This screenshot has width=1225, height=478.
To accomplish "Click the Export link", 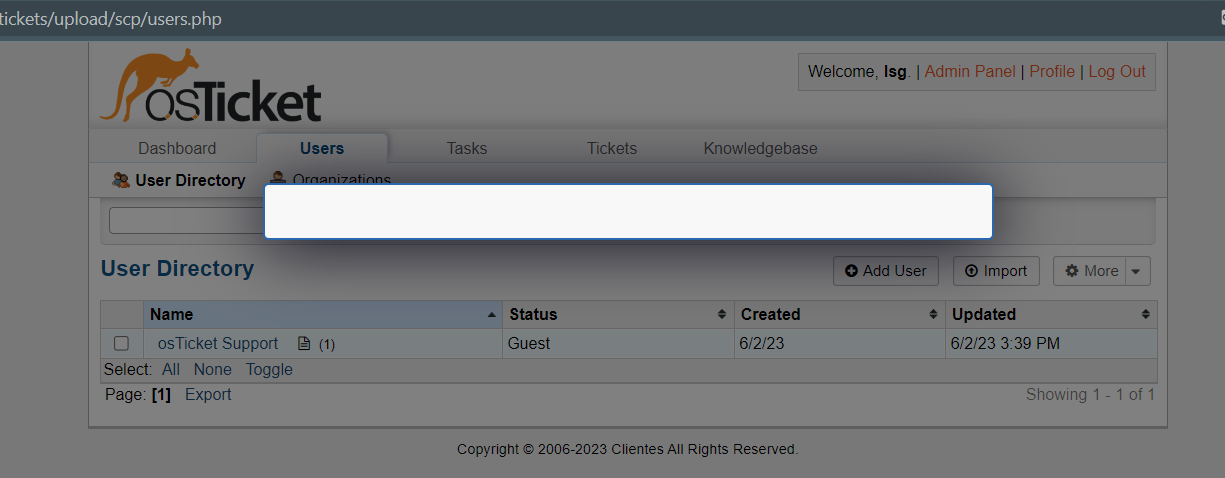I will click(x=208, y=395).
